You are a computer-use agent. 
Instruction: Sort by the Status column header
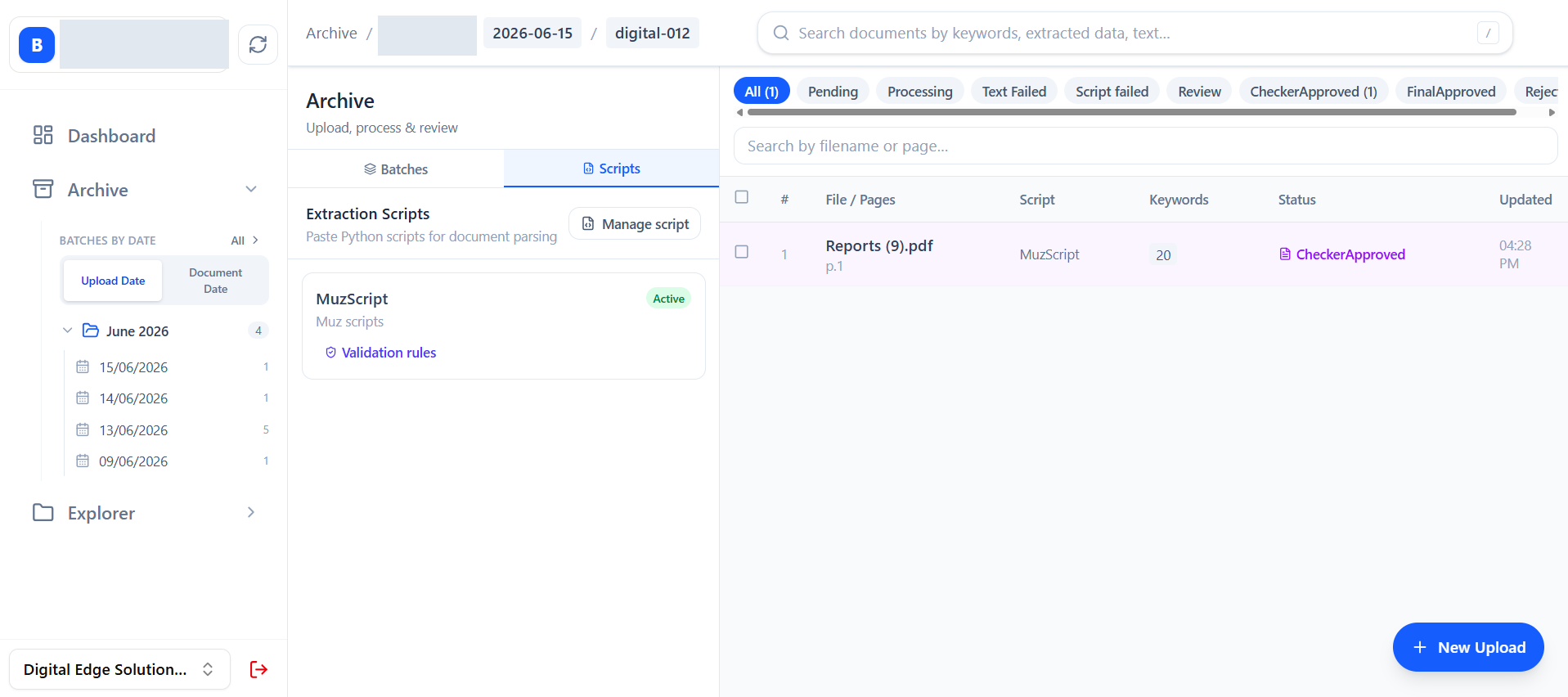pos(1296,200)
